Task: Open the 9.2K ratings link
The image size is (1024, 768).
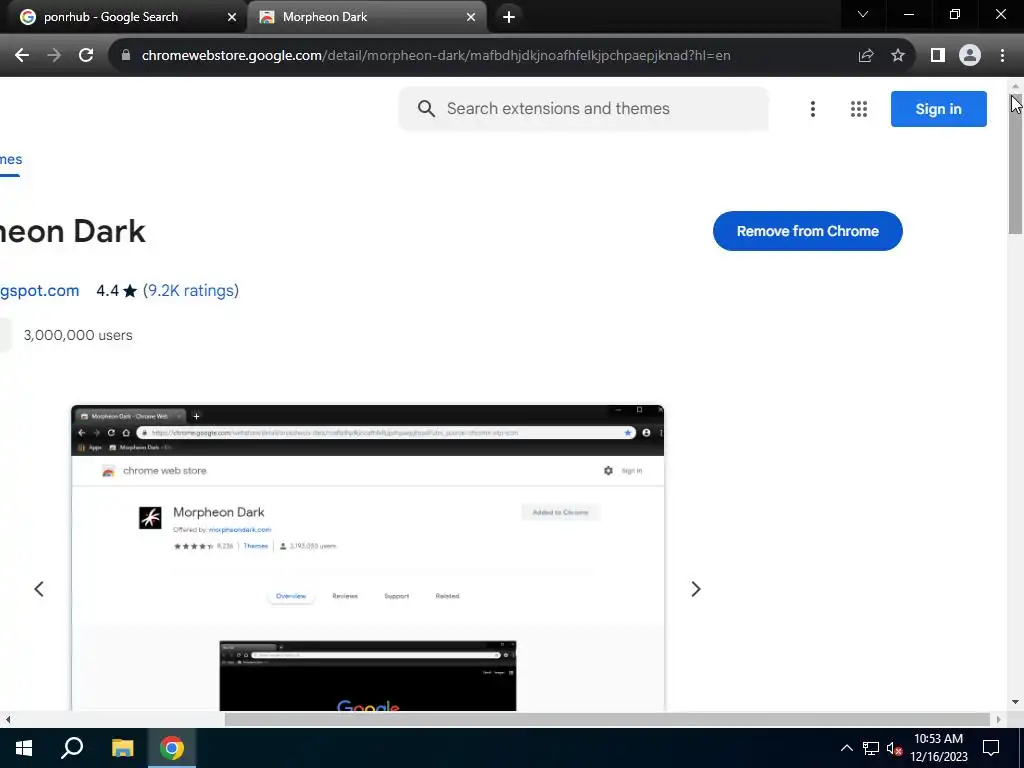Action: 191,291
